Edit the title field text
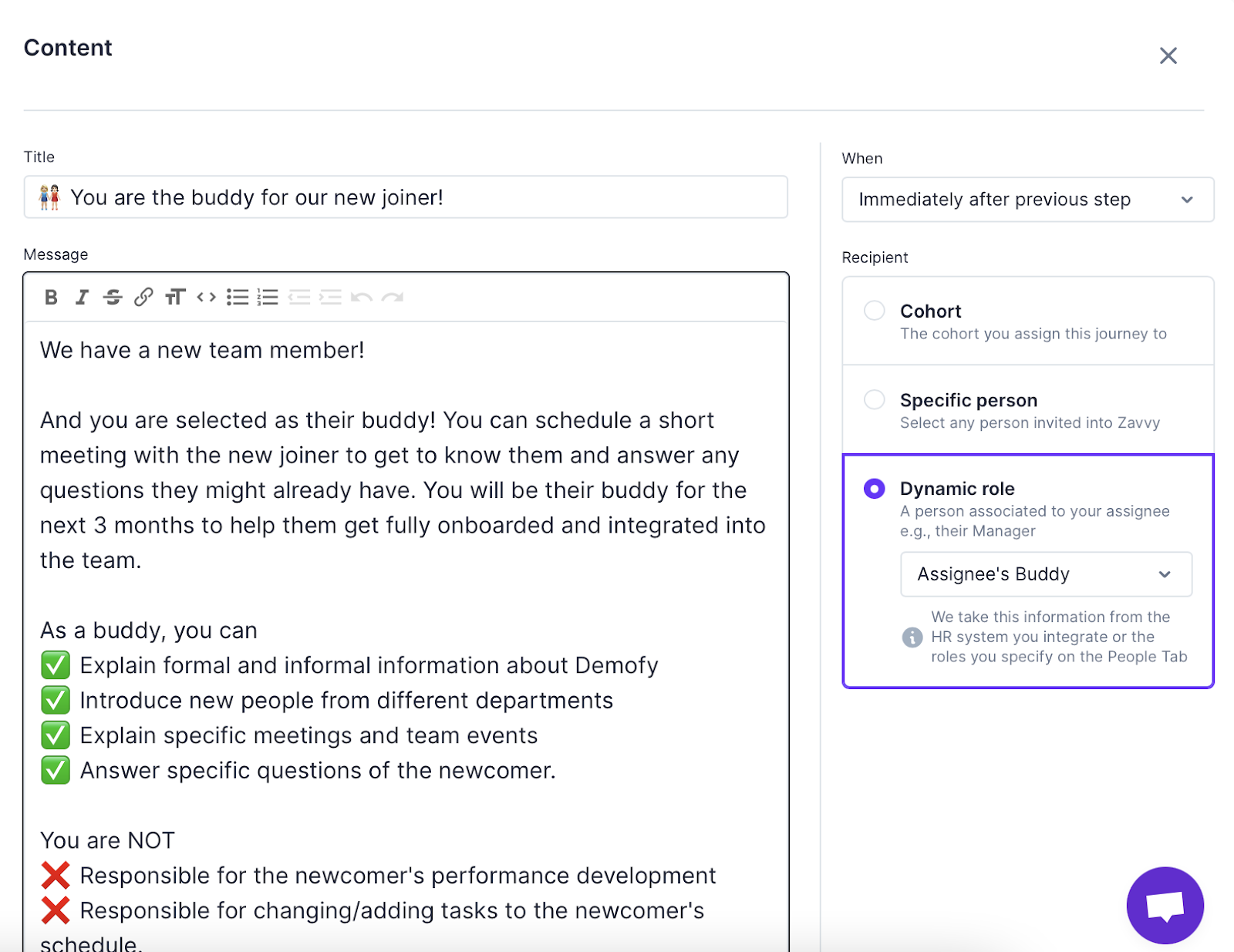The width and height of the screenshot is (1234, 952). pos(405,197)
